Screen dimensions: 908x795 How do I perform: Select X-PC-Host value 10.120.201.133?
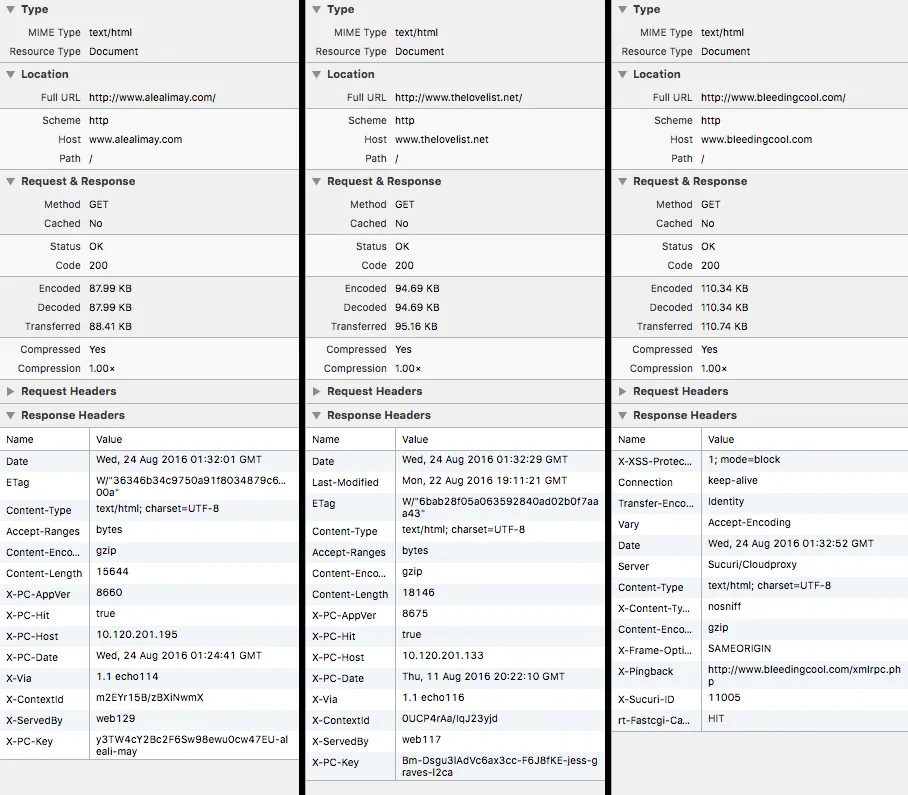[442, 655]
